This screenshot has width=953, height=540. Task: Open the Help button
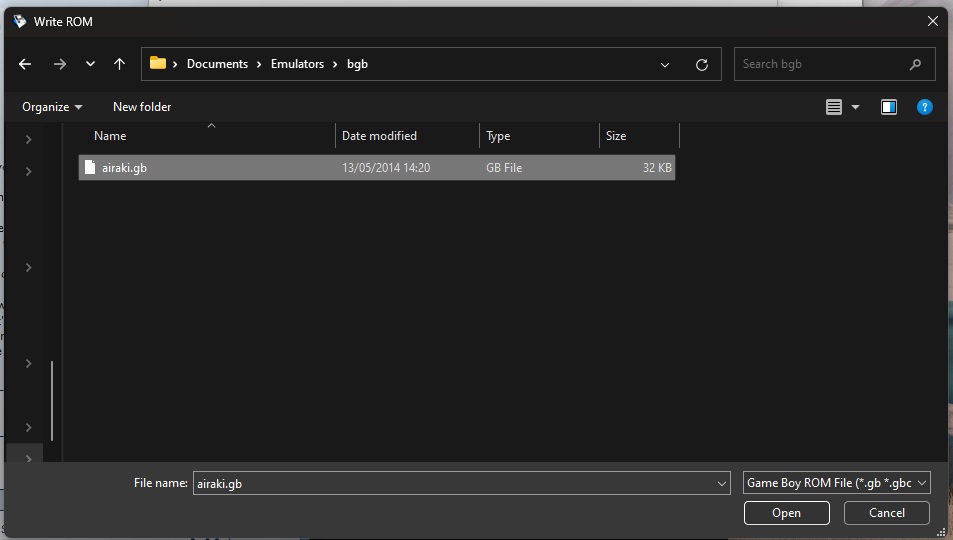pos(924,108)
